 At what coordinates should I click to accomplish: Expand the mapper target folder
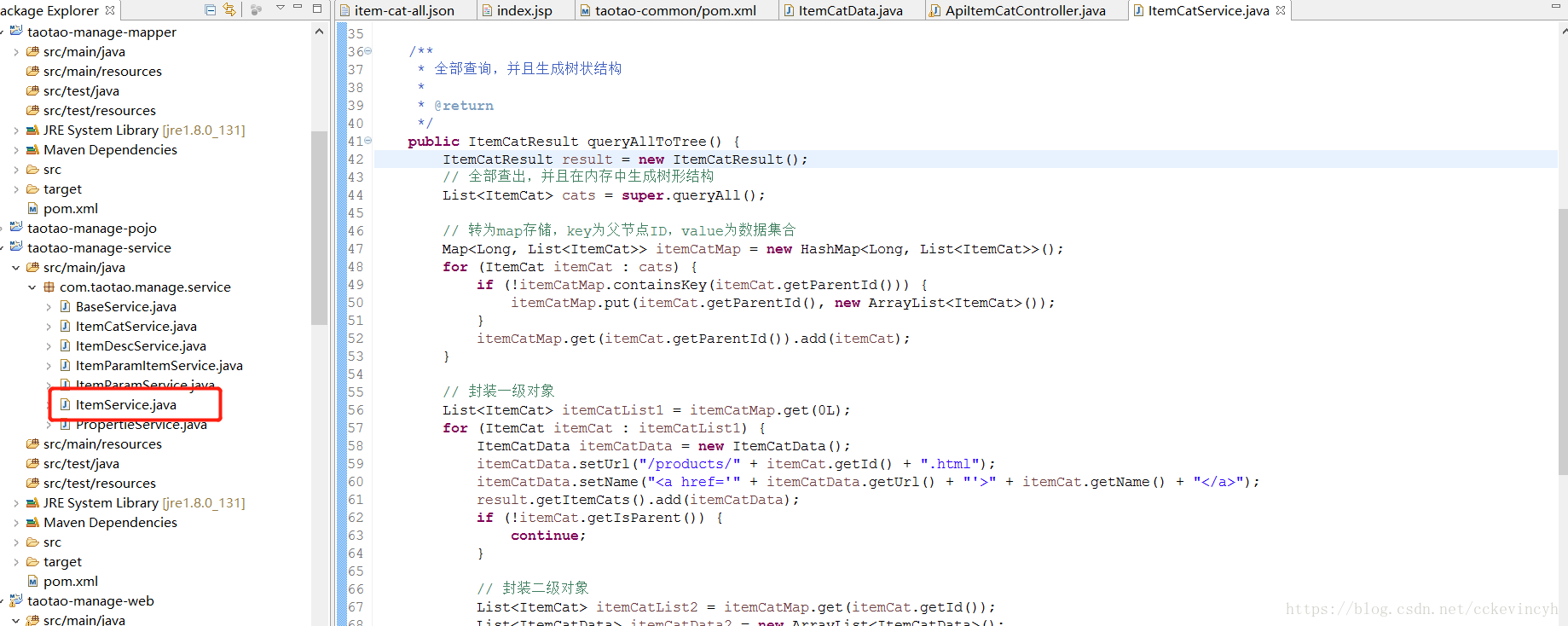coord(15,189)
